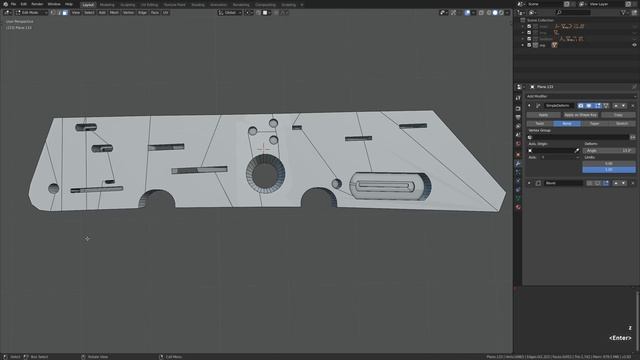This screenshot has height=360, width=640.
Task: Select solid viewport shading
Action: coord(495,13)
